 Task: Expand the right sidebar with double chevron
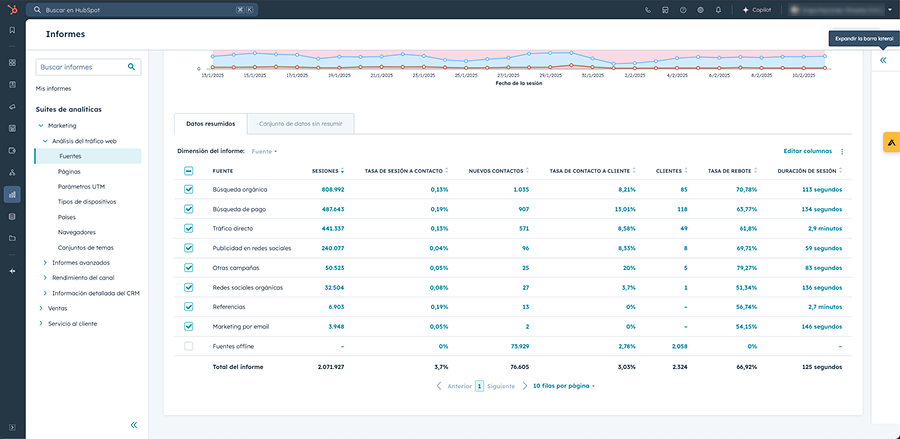pos(883,60)
